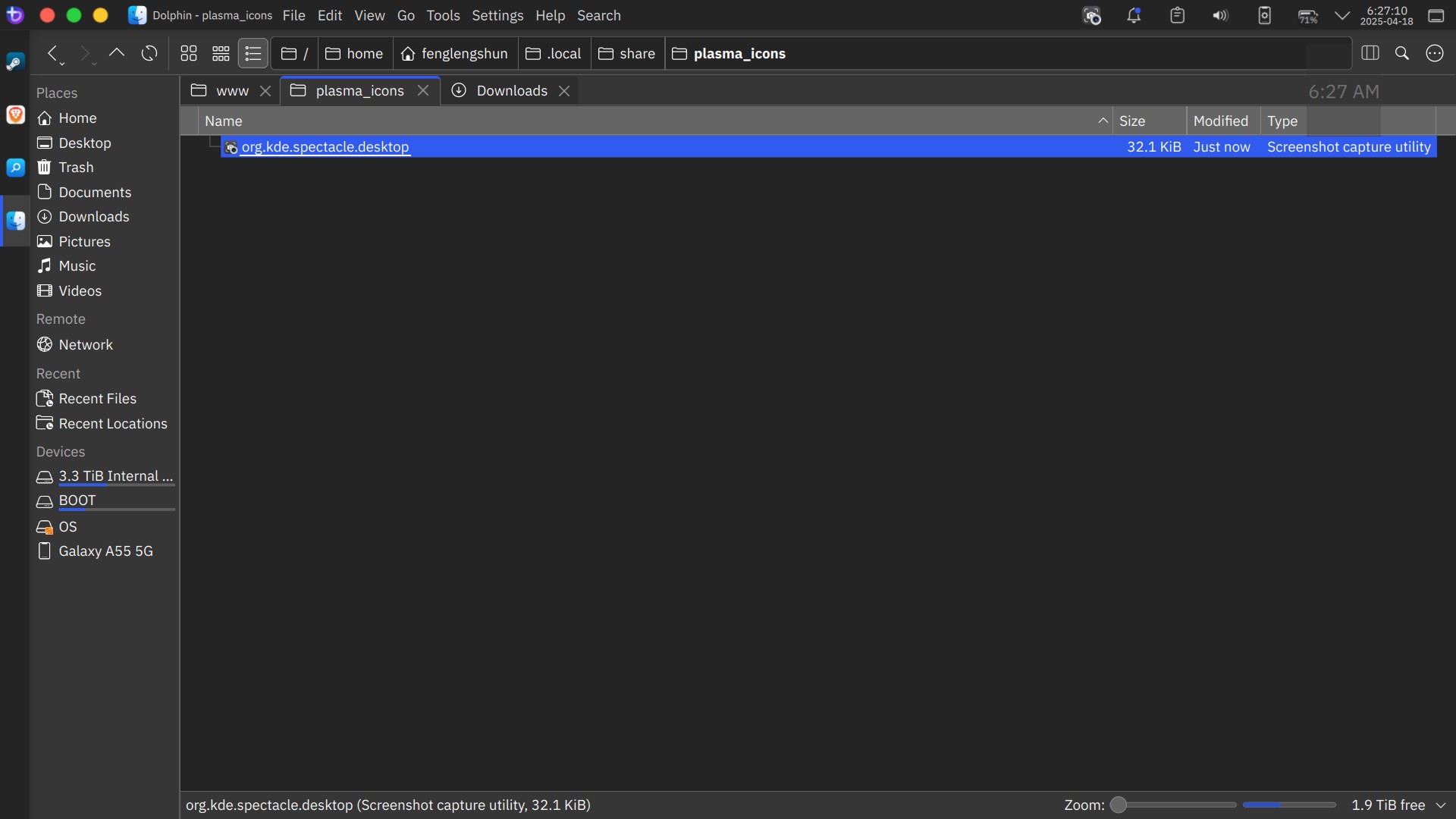Open Recent Files
The height and width of the screenshot is (819, 1456).
coord(104,399)
